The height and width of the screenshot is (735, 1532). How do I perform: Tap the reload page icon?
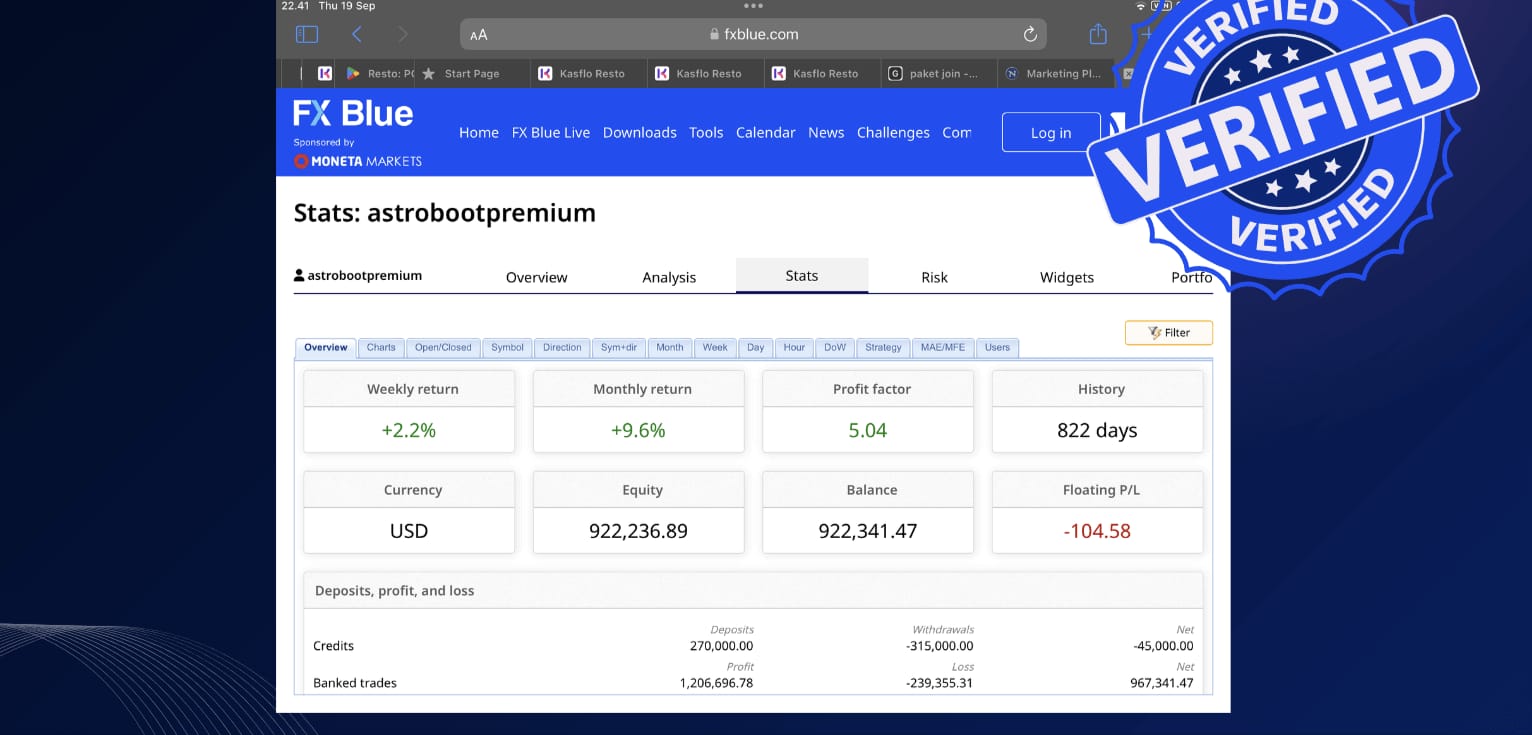[x=1030, y=34]
